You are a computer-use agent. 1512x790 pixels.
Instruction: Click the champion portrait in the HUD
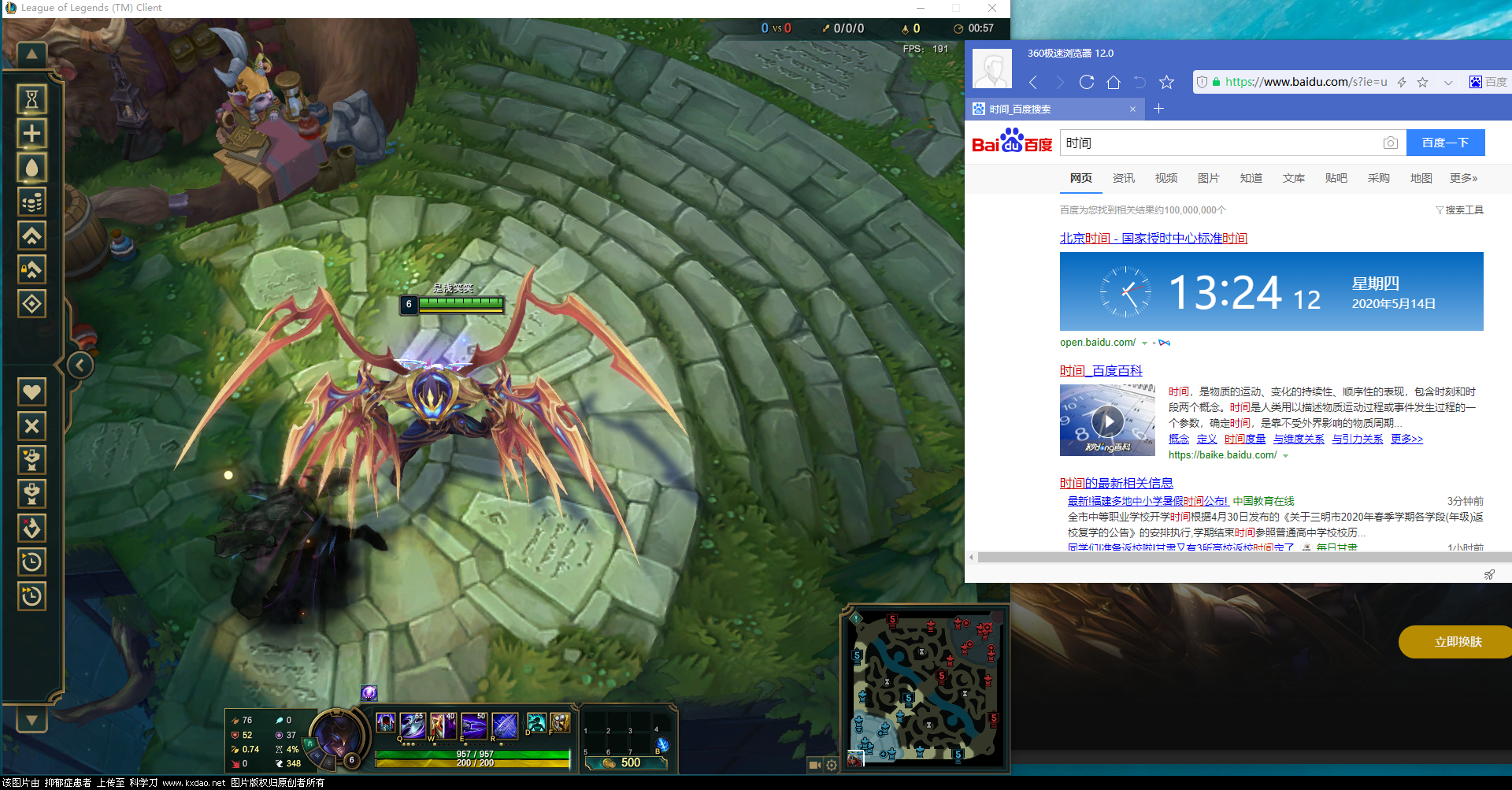[x=339, y=738]
